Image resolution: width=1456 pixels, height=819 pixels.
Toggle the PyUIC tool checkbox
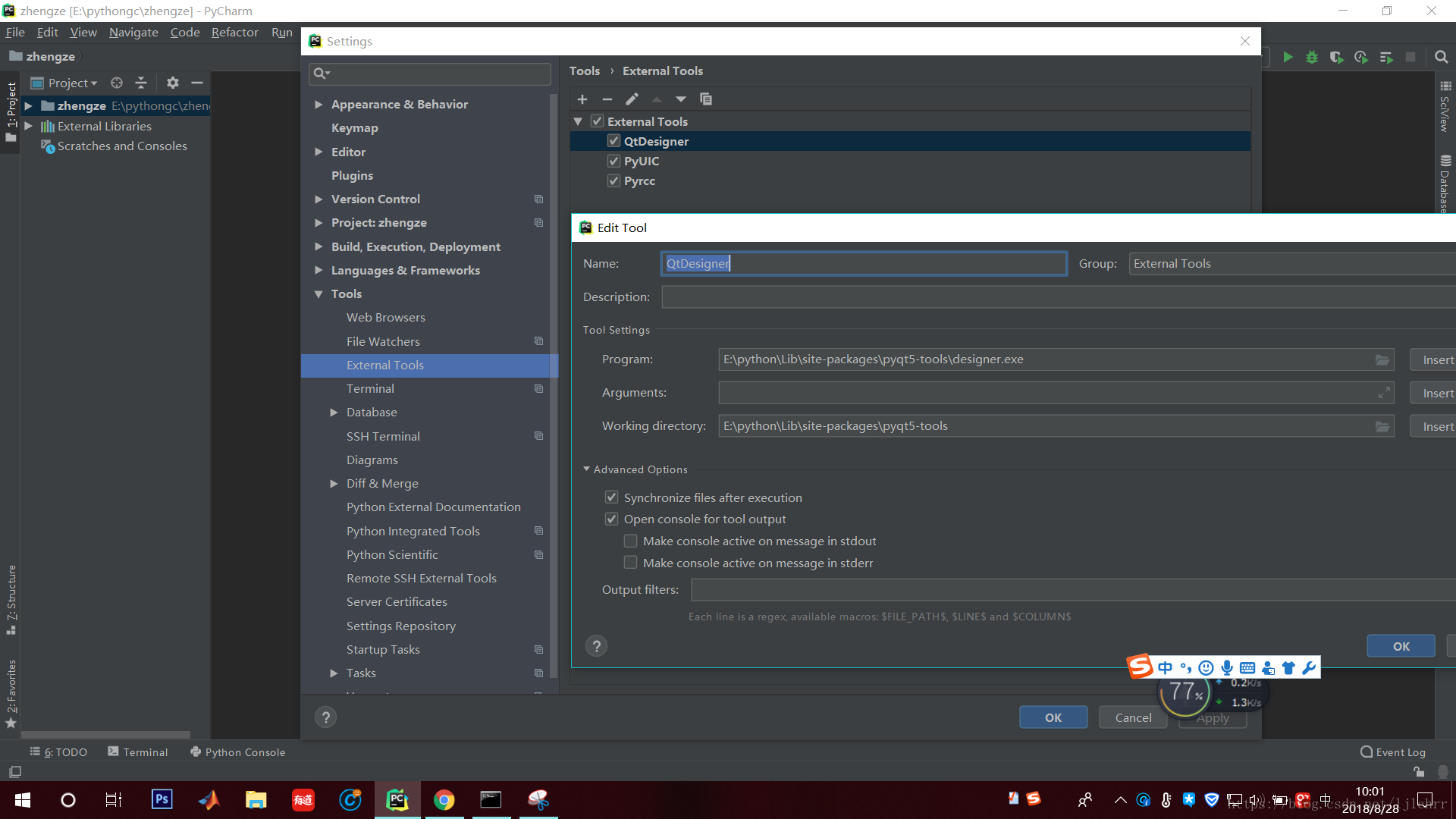614,161
